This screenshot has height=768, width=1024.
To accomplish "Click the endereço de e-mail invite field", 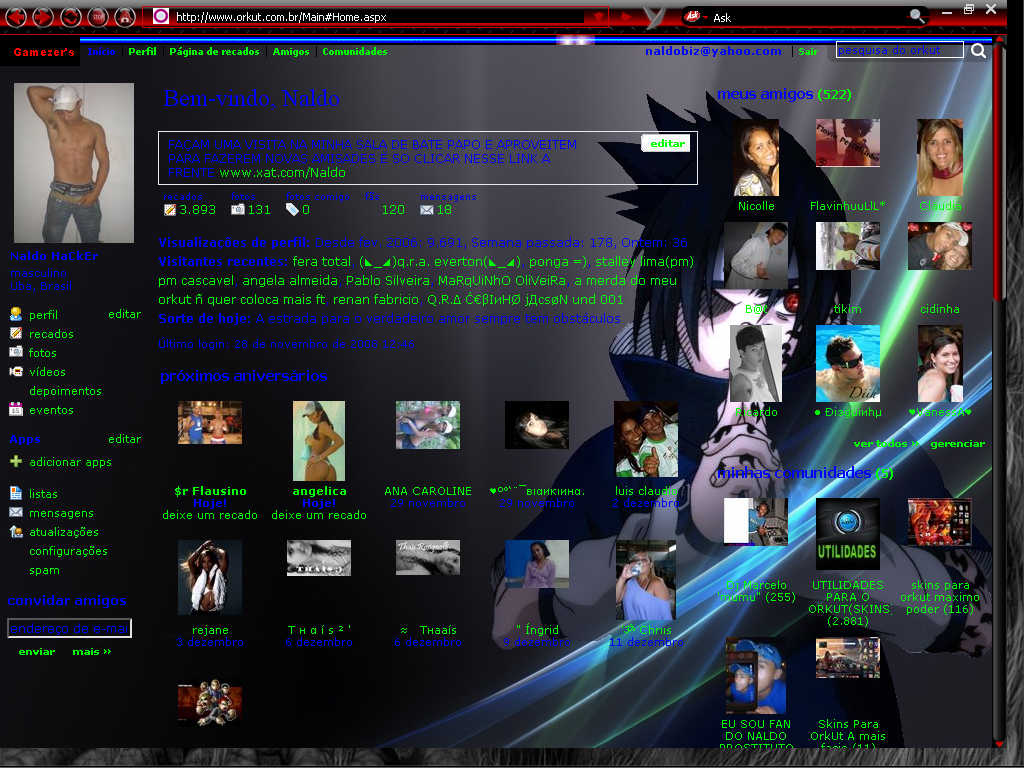I will 69,628.
